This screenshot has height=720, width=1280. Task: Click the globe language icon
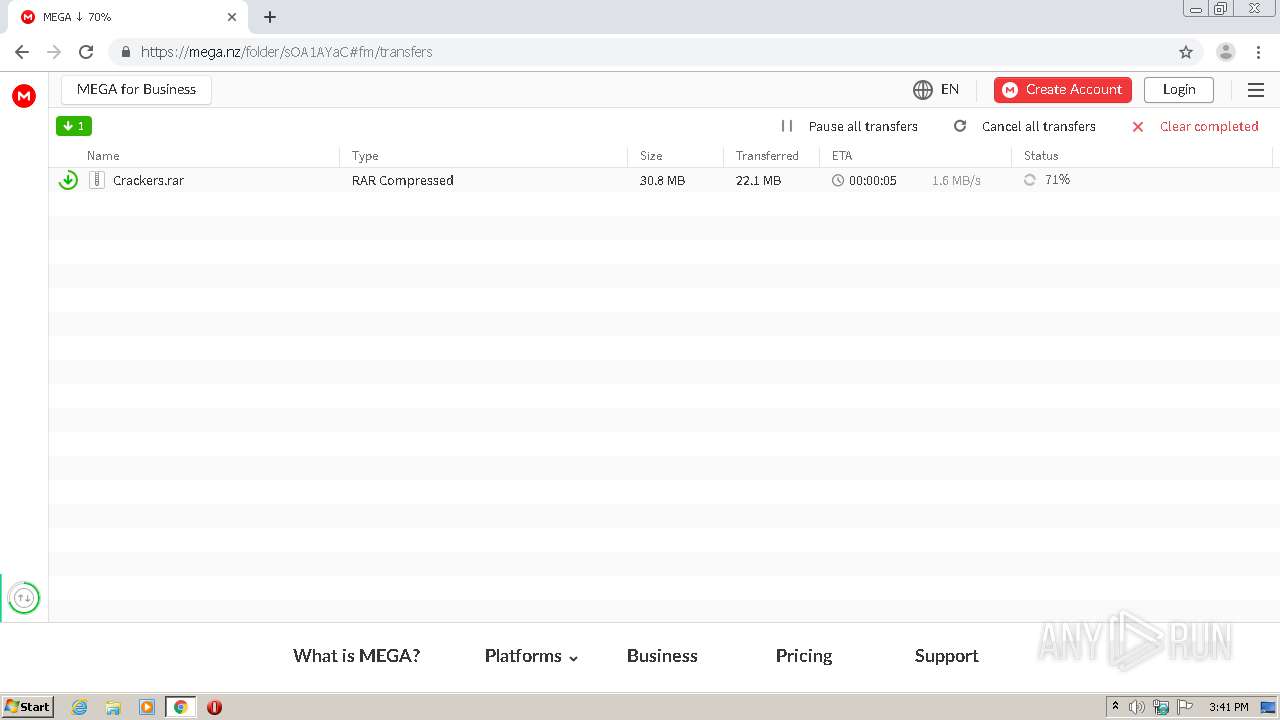pyautogui.click(x=923, y=90)
